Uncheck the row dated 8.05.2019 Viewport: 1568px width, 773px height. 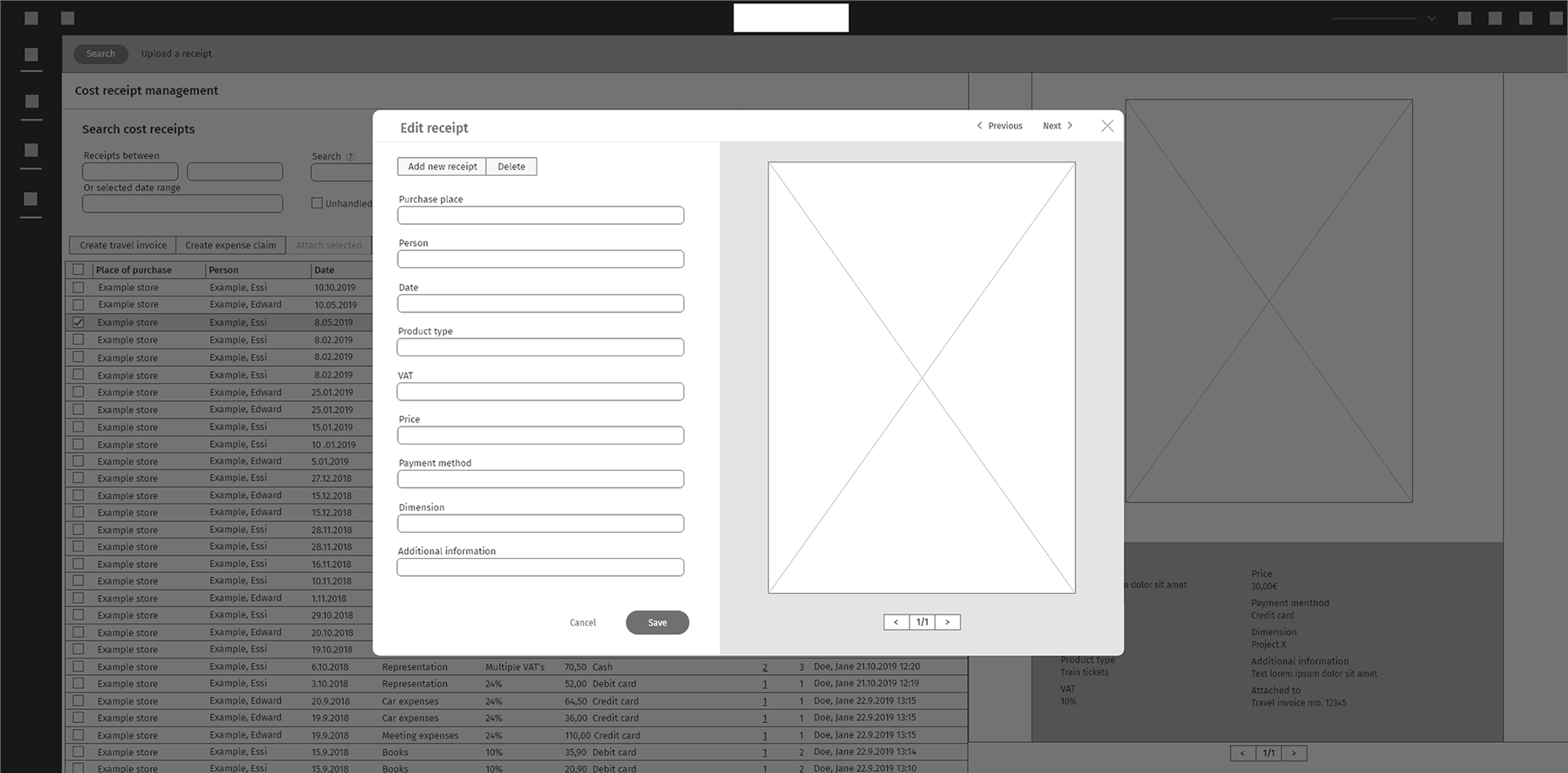point(78,322)
